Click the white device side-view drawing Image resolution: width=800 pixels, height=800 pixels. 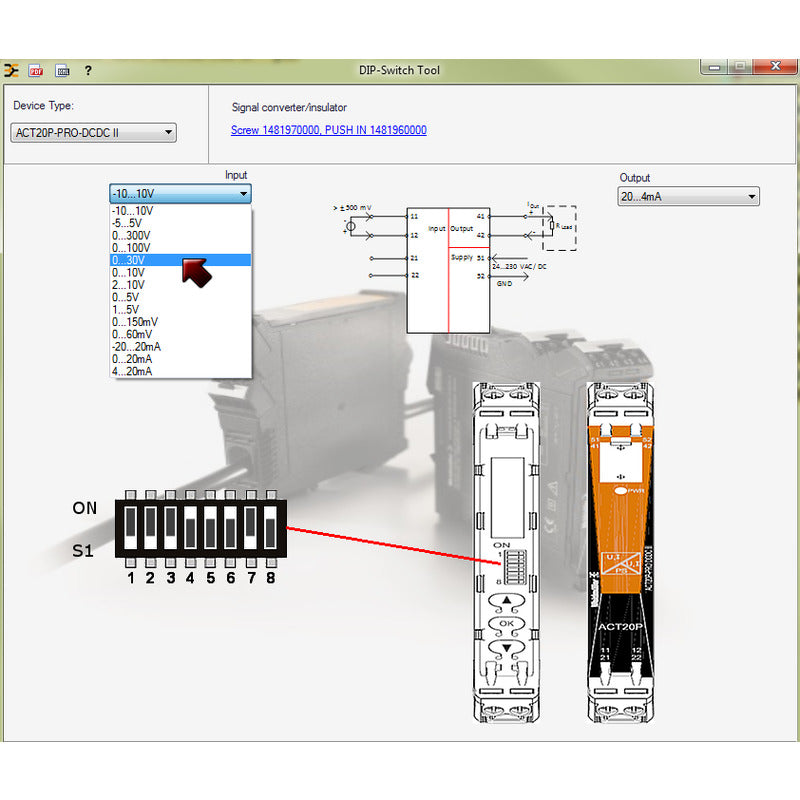tap(506, 552)
